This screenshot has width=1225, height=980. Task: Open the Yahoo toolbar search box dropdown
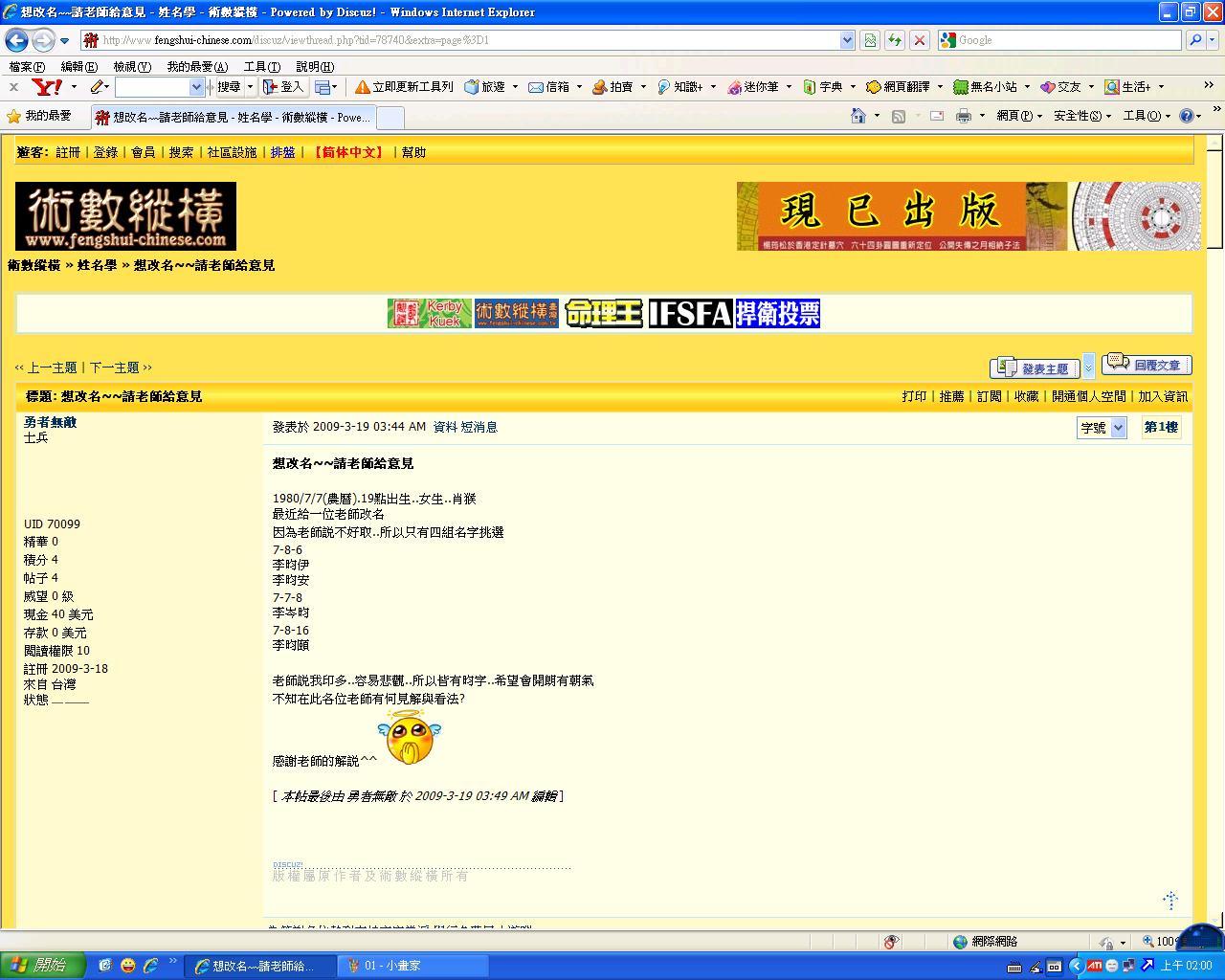pyautogui.click(x=196, y=87)
